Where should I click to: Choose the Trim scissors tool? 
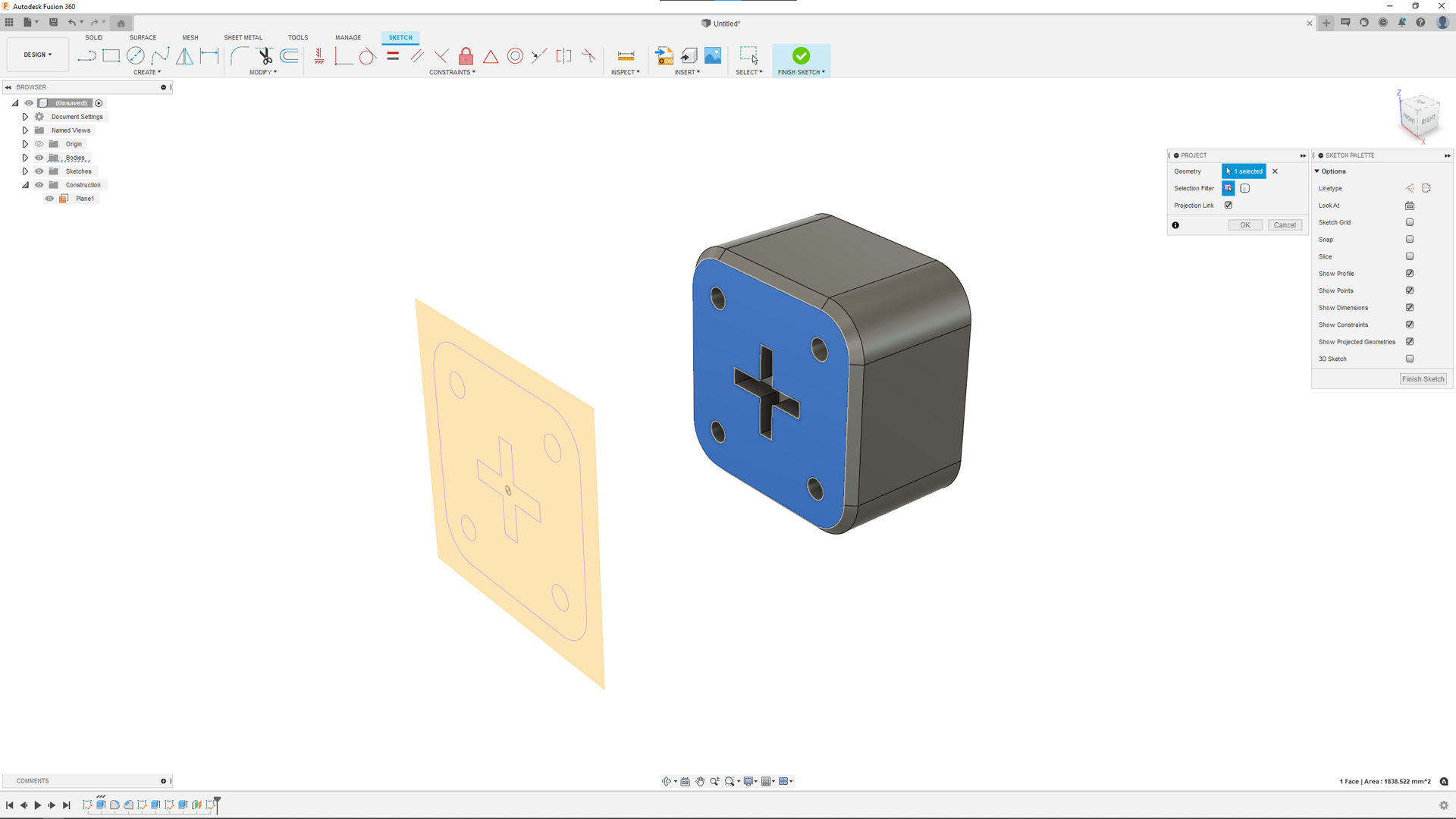(x=265, y=55)
